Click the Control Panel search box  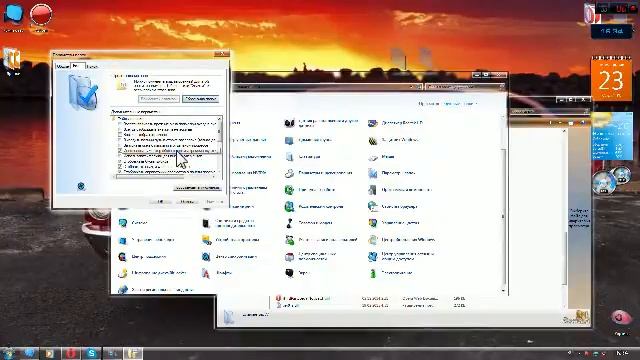pos(465,87)
